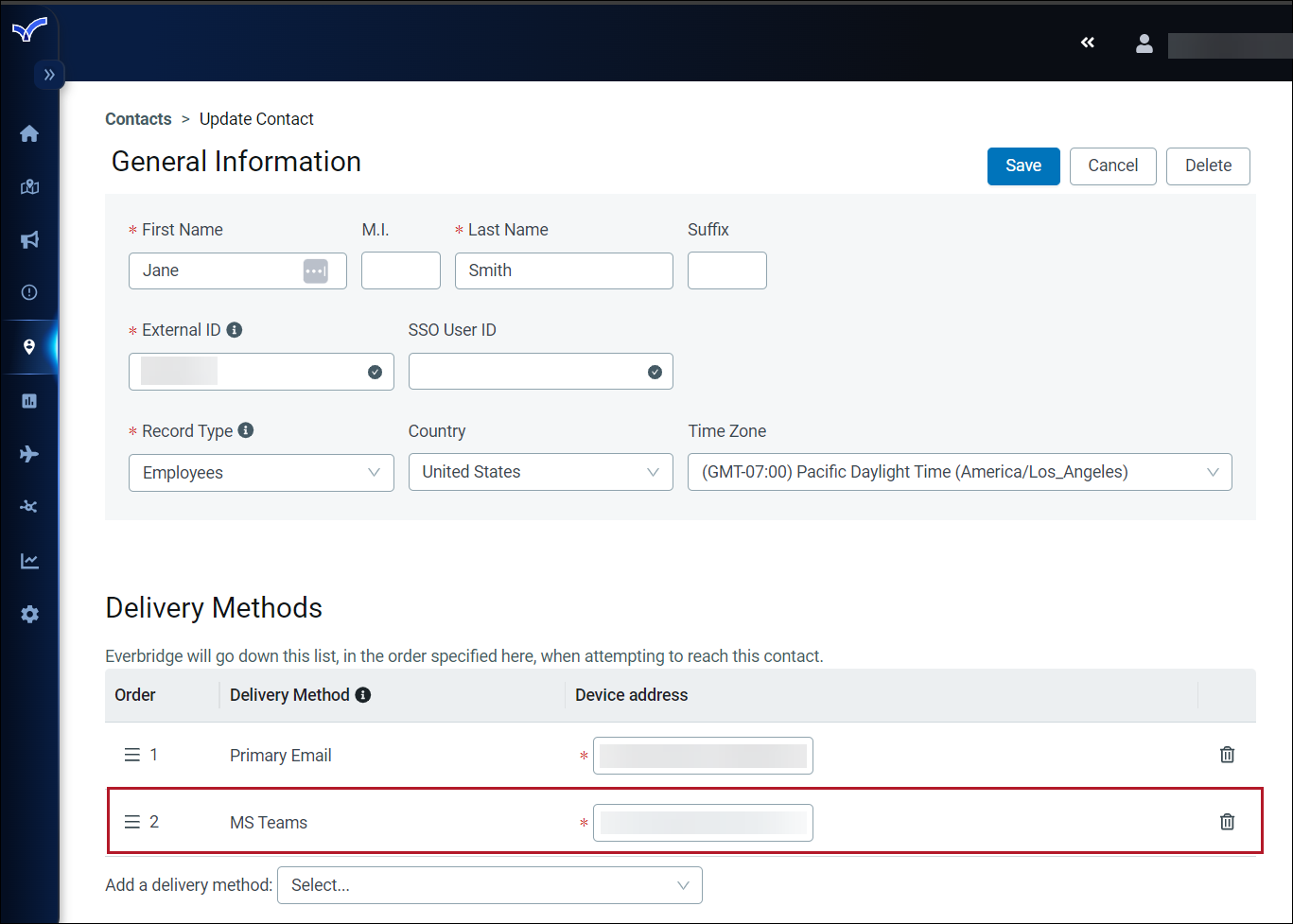Focus the M.I. input field
The width and height of the screenshot is (1293, 924).
click(401, 270)
